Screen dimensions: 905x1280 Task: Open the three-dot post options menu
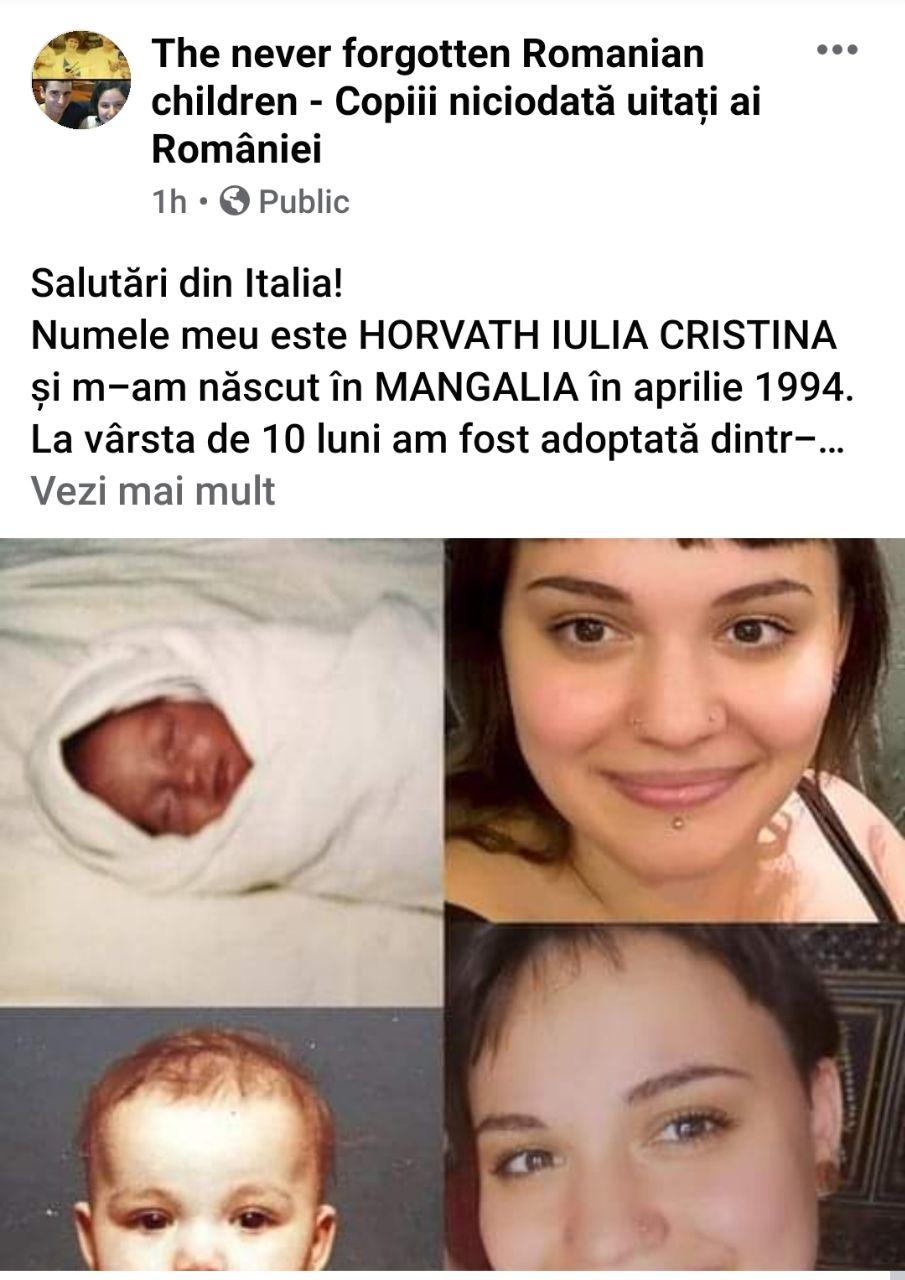837,50
